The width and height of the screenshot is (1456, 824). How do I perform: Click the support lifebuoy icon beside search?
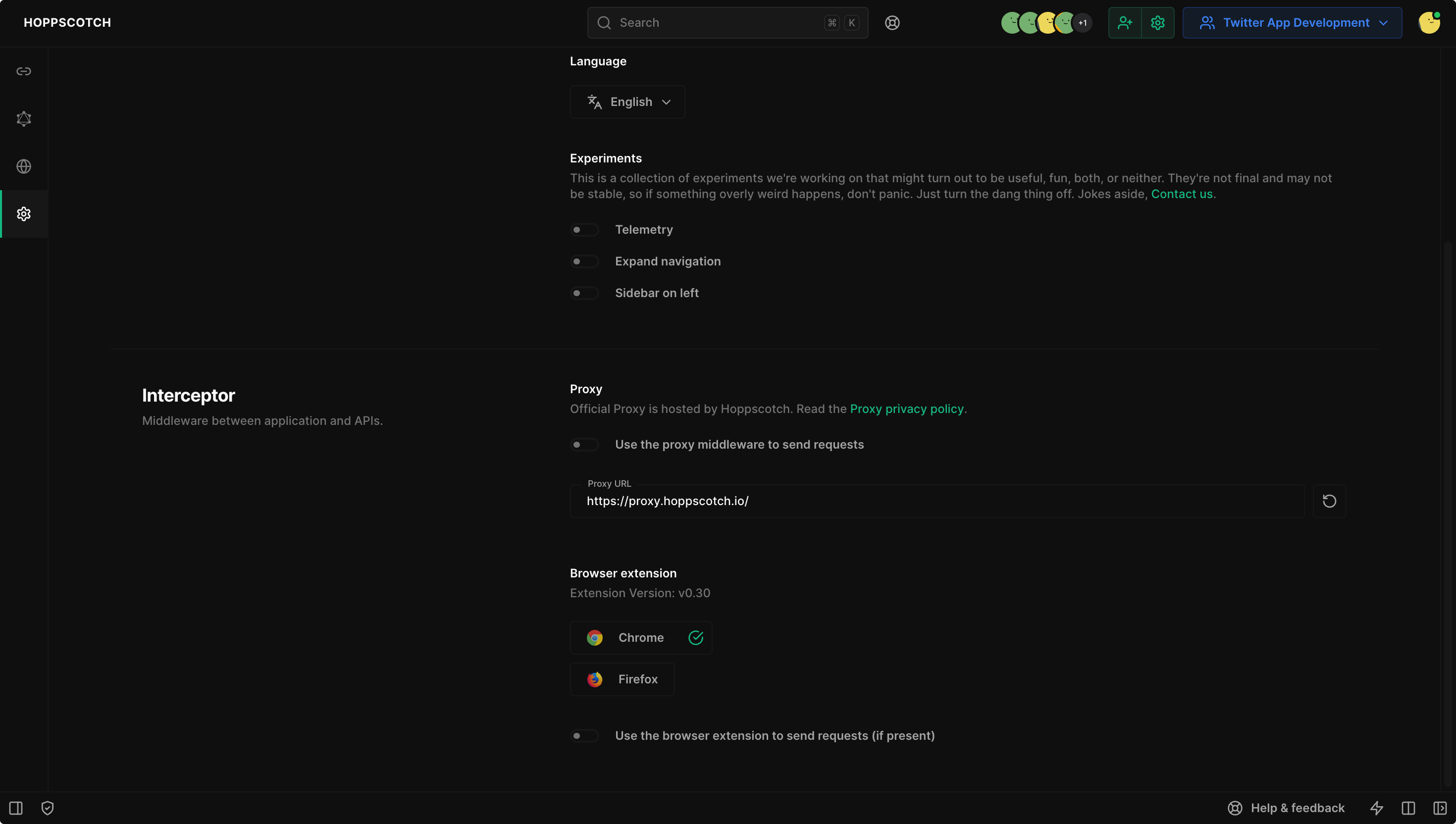click(892, 23)
